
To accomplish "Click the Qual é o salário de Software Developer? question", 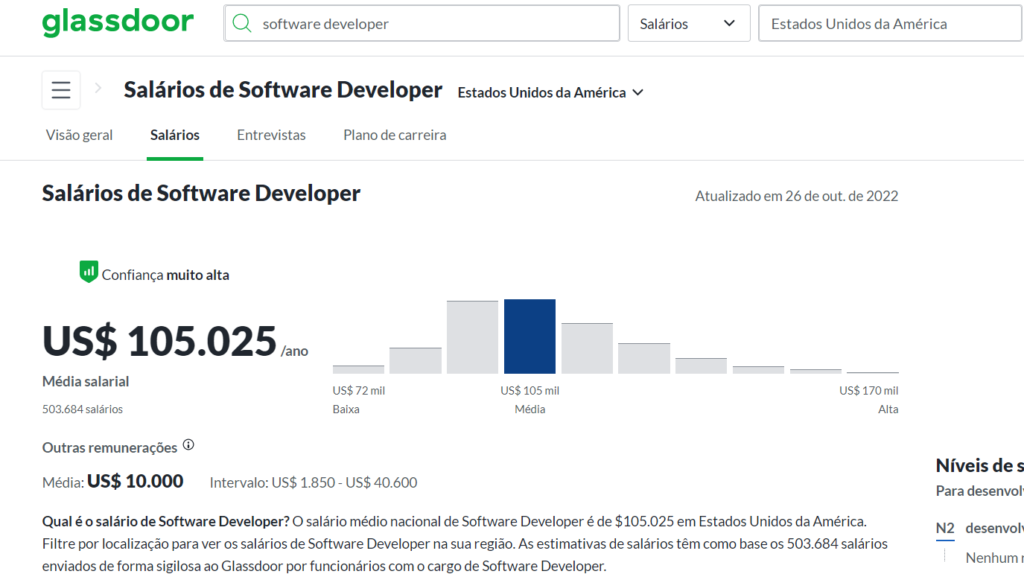I will (166, 521).
